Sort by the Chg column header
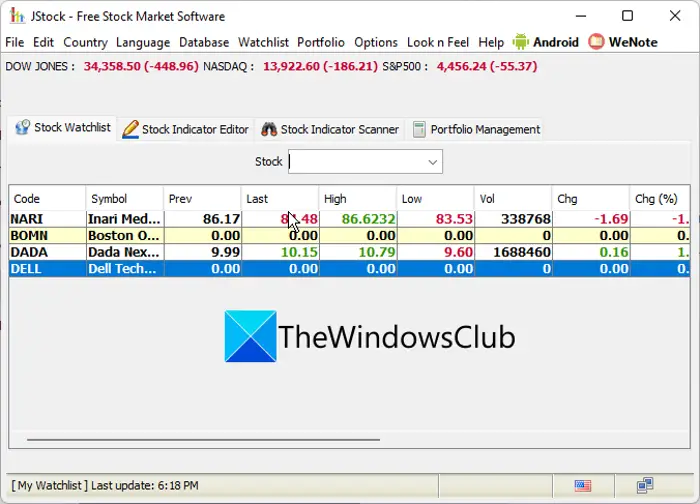Viewport: 700px width, 504px height. (591, 199)
